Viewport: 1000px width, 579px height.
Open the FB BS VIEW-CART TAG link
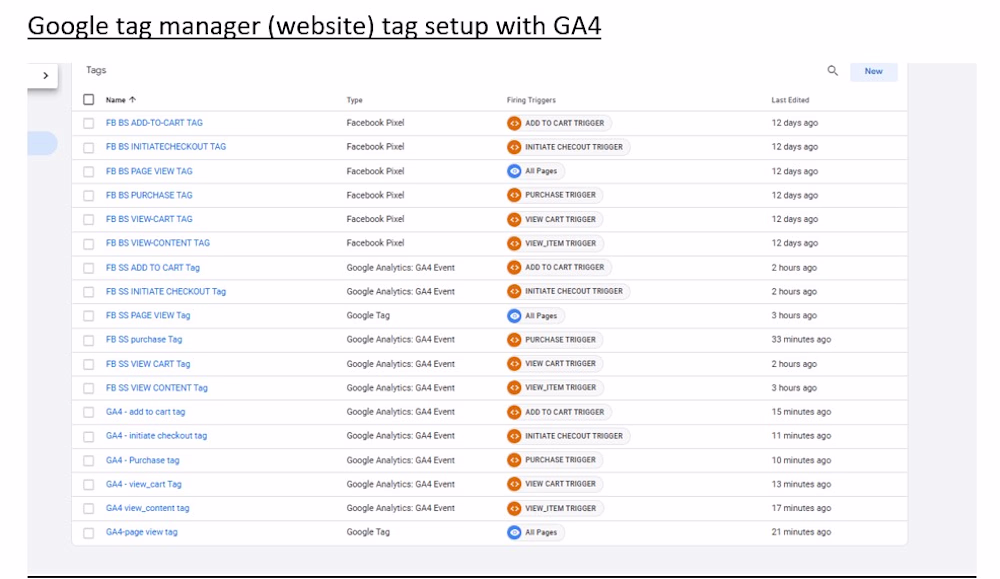[x=149, y=219]
